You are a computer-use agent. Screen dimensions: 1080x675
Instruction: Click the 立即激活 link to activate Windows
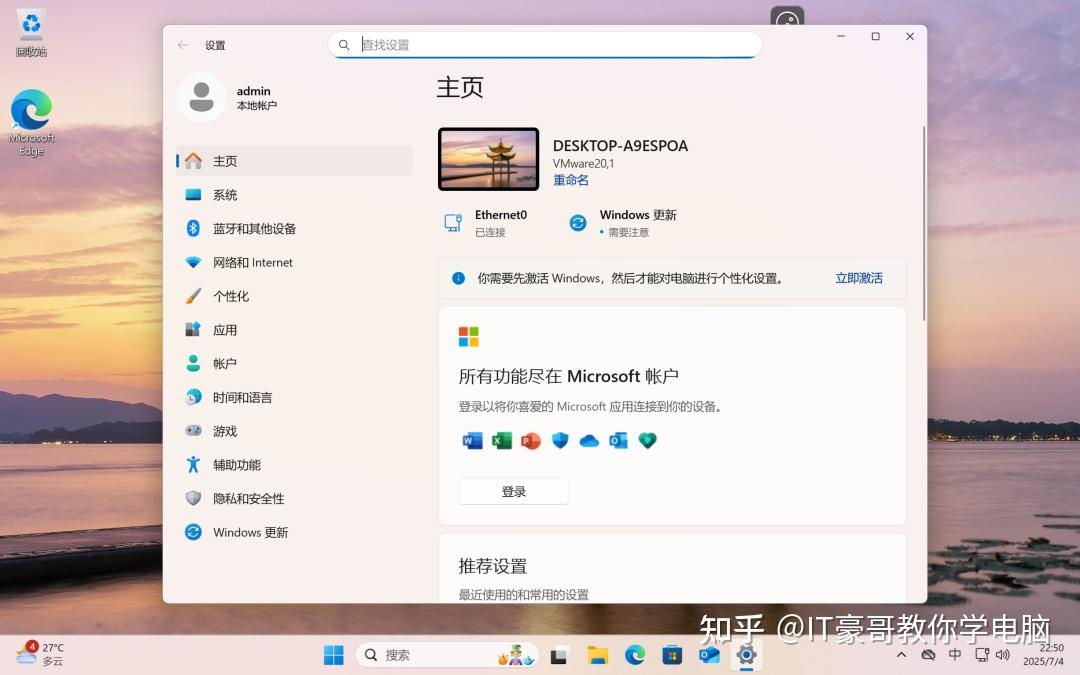pos(858,278)
